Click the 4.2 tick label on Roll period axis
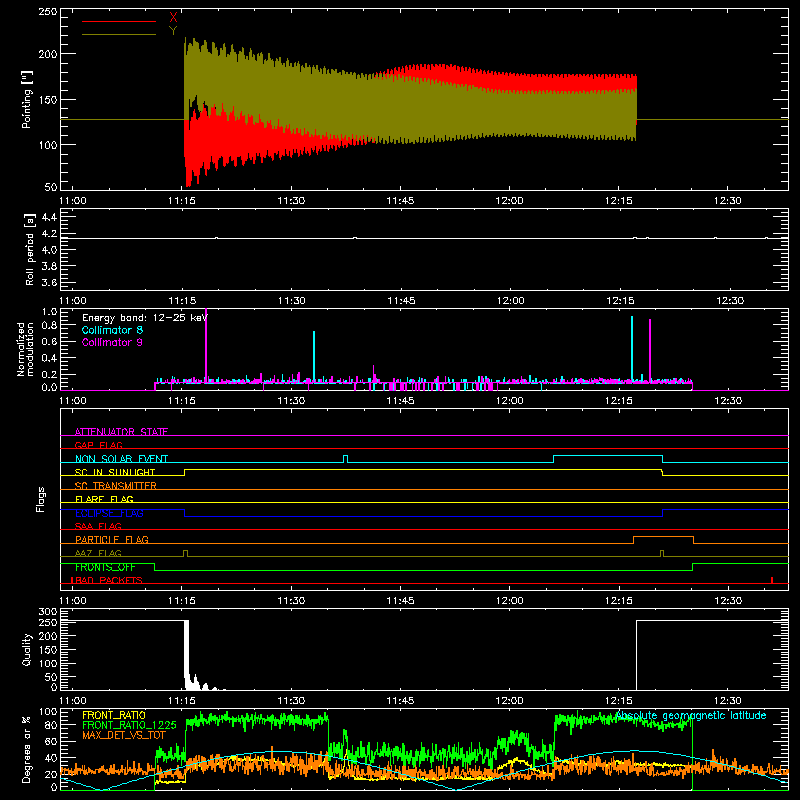The image size is (800, 800). pos(49,234)
